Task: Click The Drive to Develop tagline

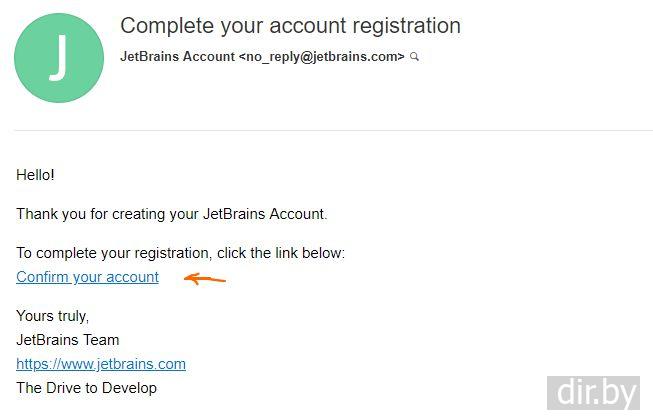Action: [x=87, y=388]
